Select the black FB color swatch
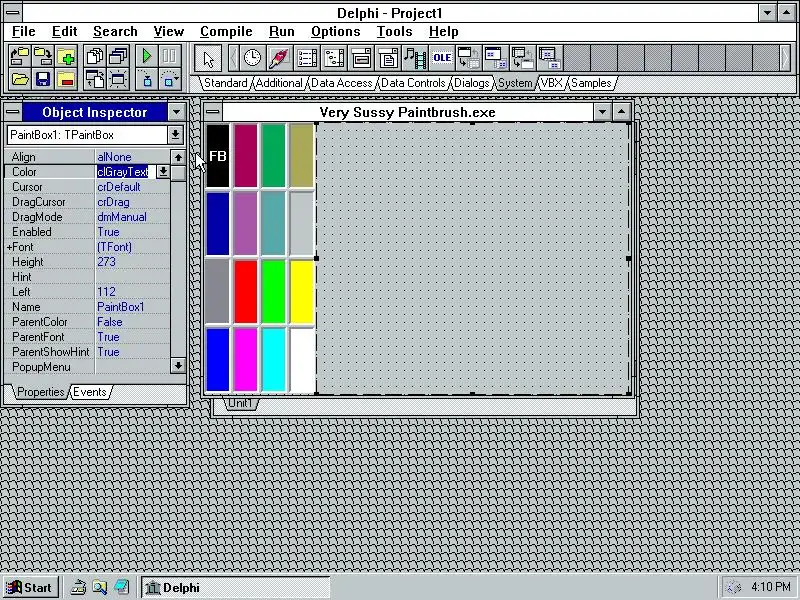The image size is (800, 600). point(218,155)
